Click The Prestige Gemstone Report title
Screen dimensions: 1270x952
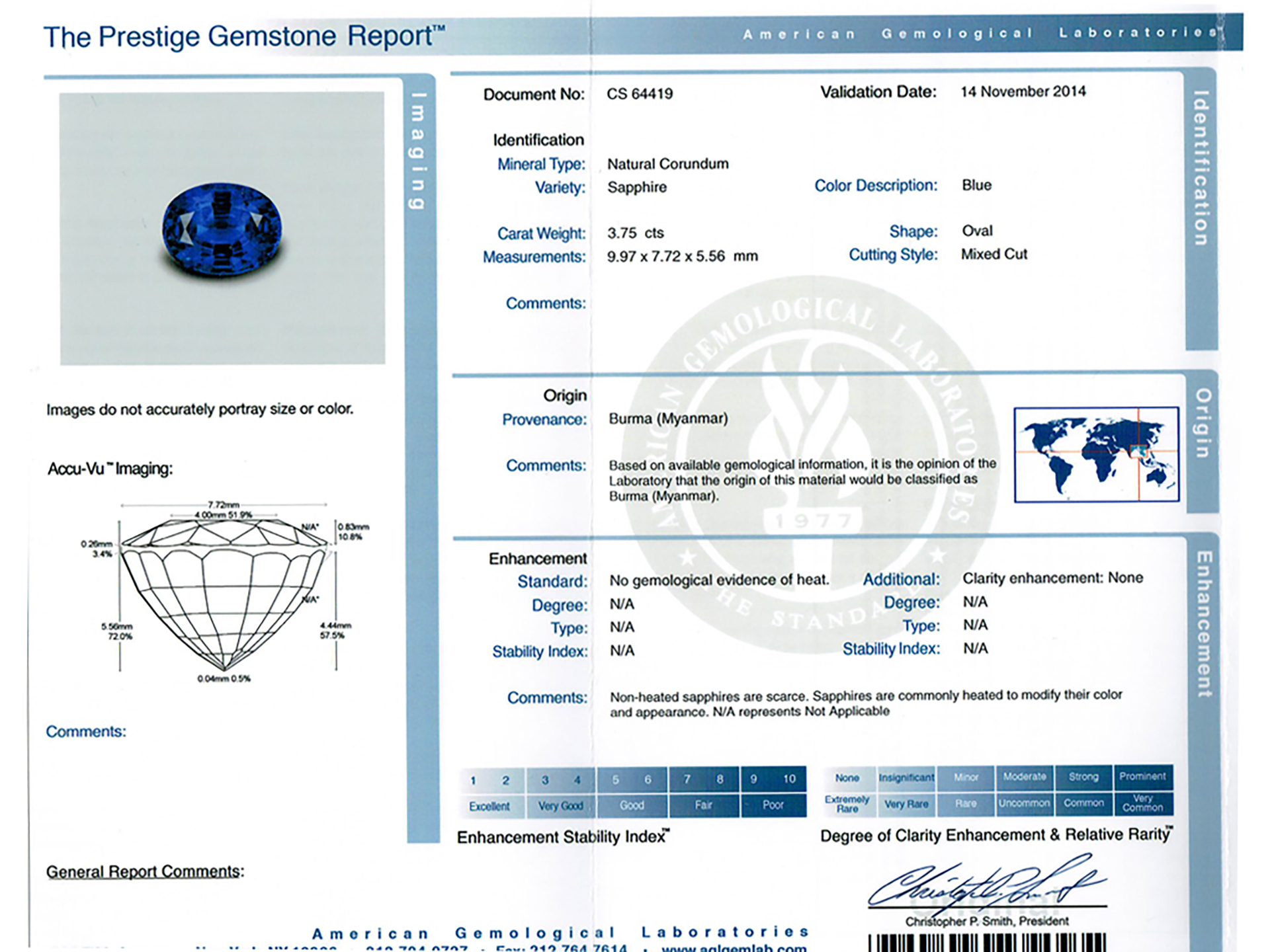click(243, 36)
